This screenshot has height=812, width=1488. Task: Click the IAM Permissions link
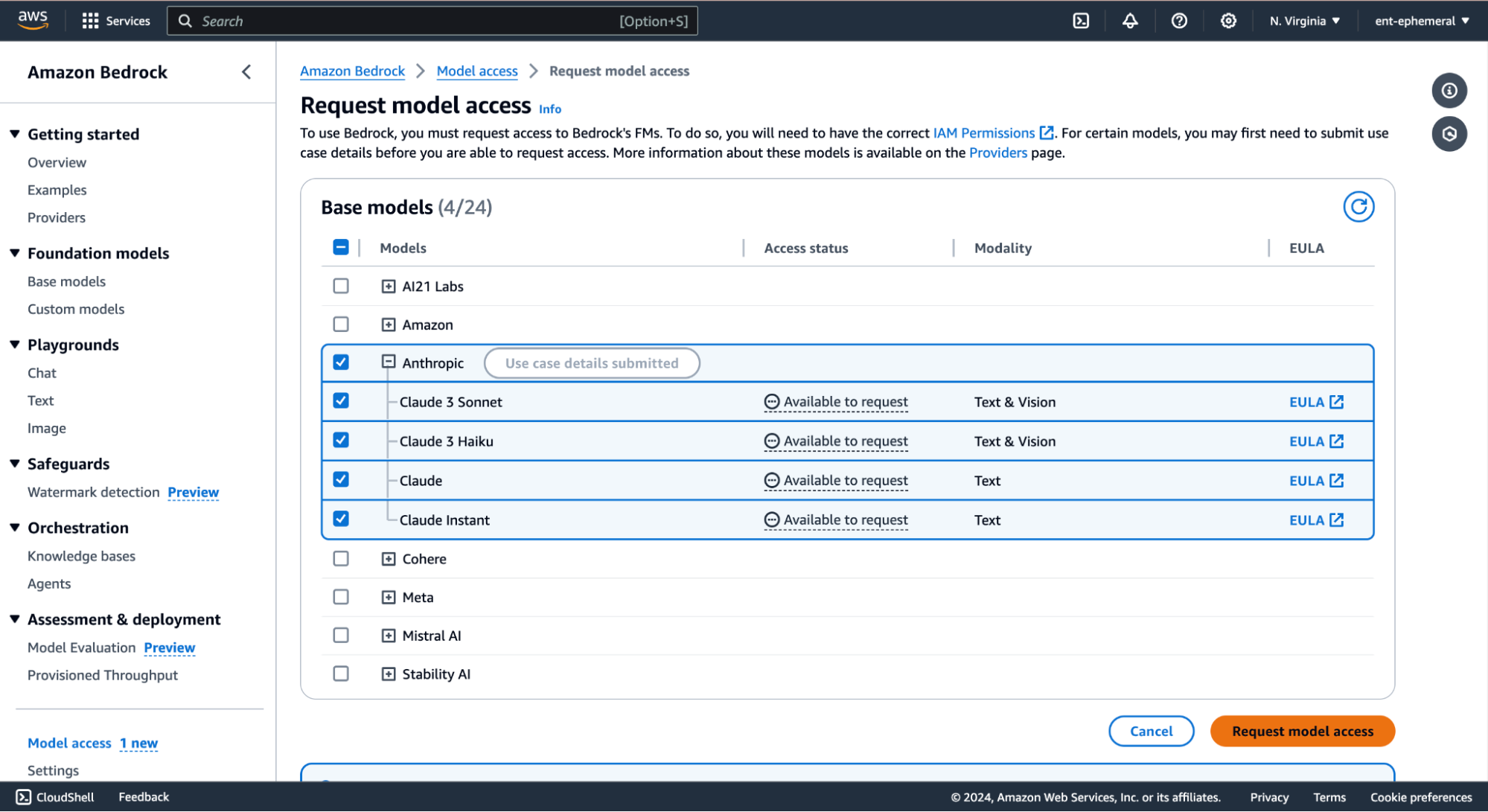point(985,132)
